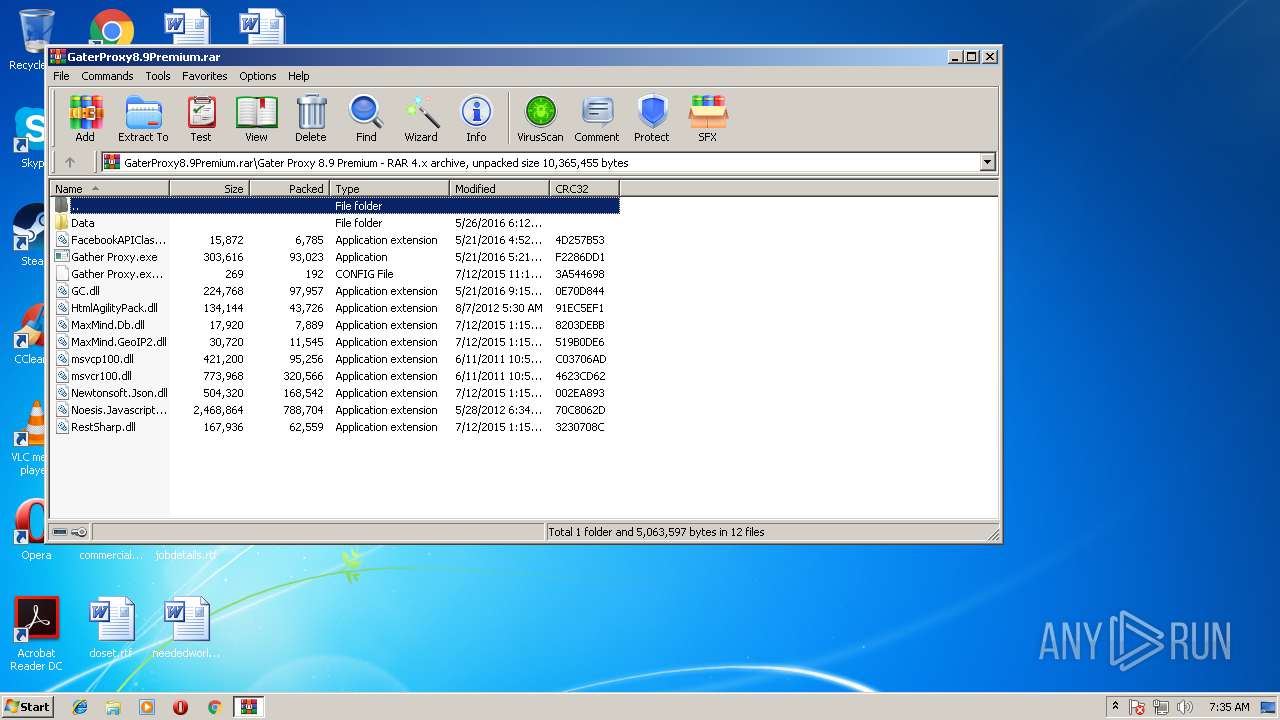1280x720 pixels.
Task: Sort by Packed column header
Action: point(290,188)
